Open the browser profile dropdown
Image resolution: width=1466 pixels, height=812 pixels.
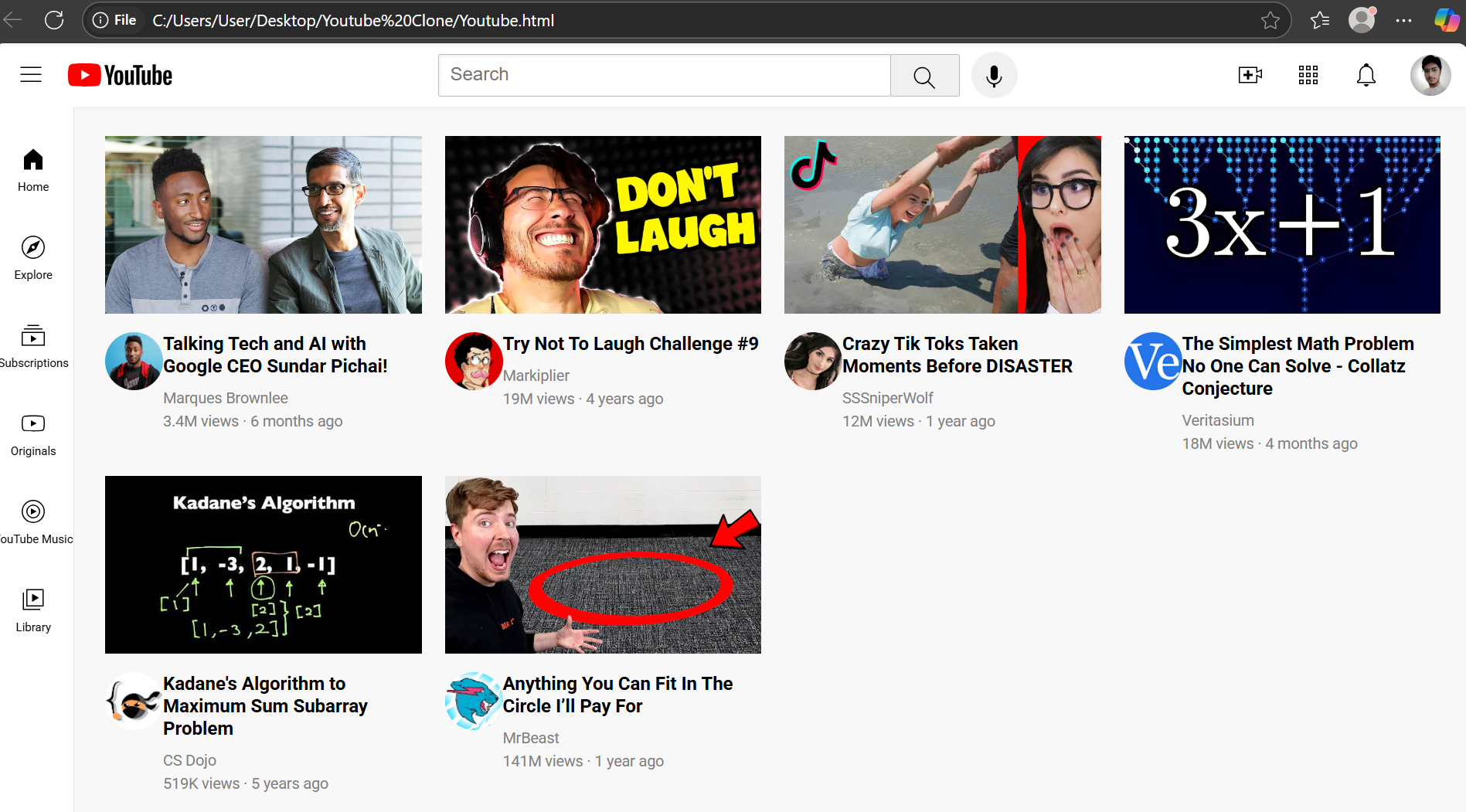pos(1362,20)
